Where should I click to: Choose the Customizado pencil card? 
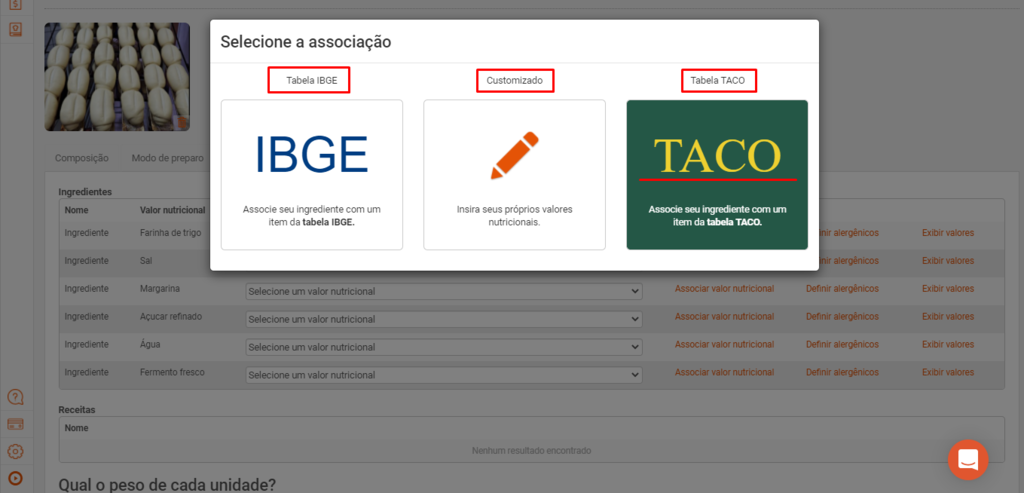point(515,175)
